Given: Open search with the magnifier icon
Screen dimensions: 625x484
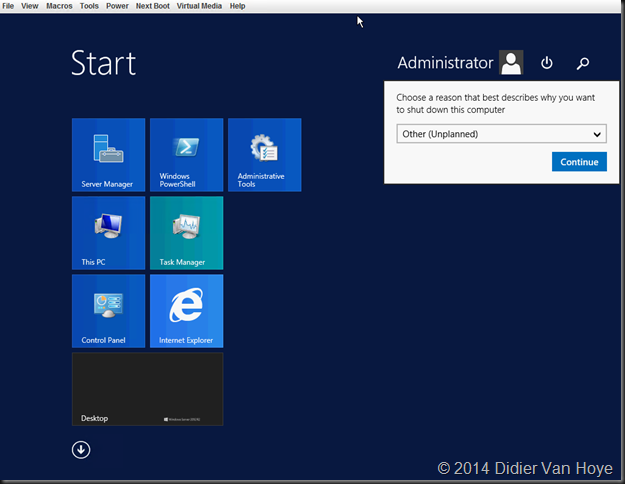Looking at the screenshot, I should tap(582, 63).
